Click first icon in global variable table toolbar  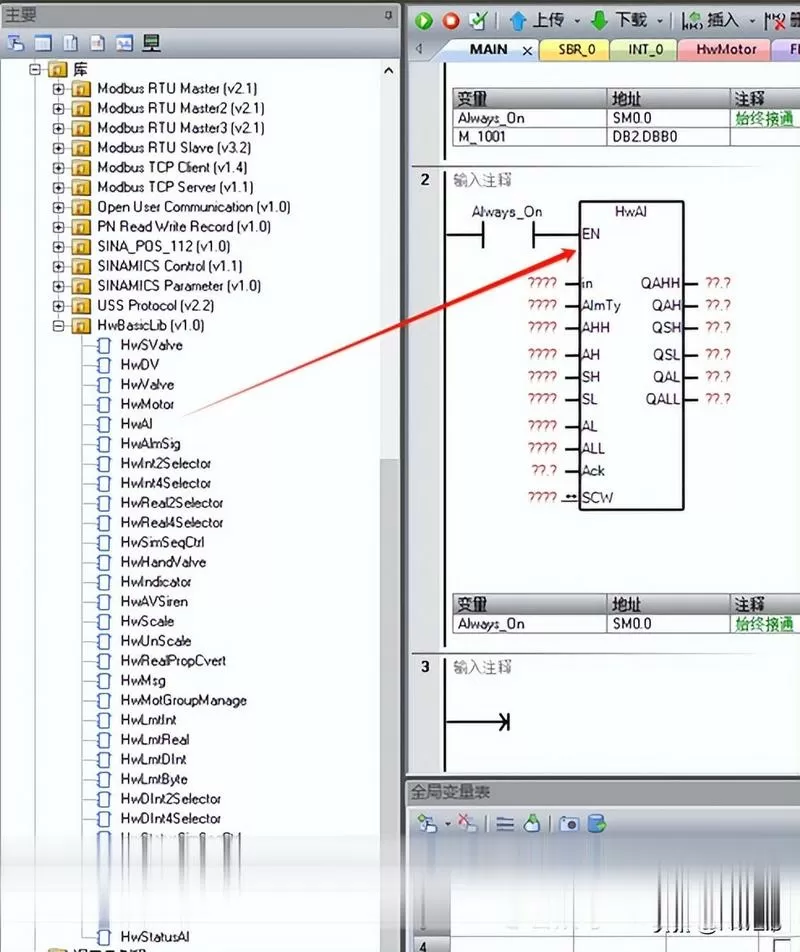tap(427, 824)
